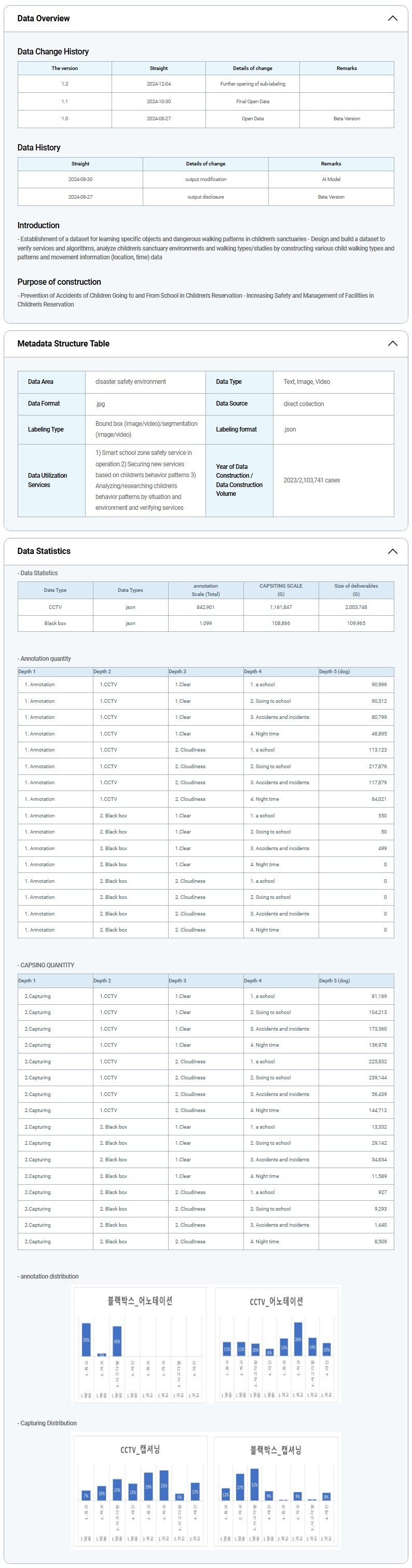Click 'The version' column header

pyautogui.click(x=64, y=68)
